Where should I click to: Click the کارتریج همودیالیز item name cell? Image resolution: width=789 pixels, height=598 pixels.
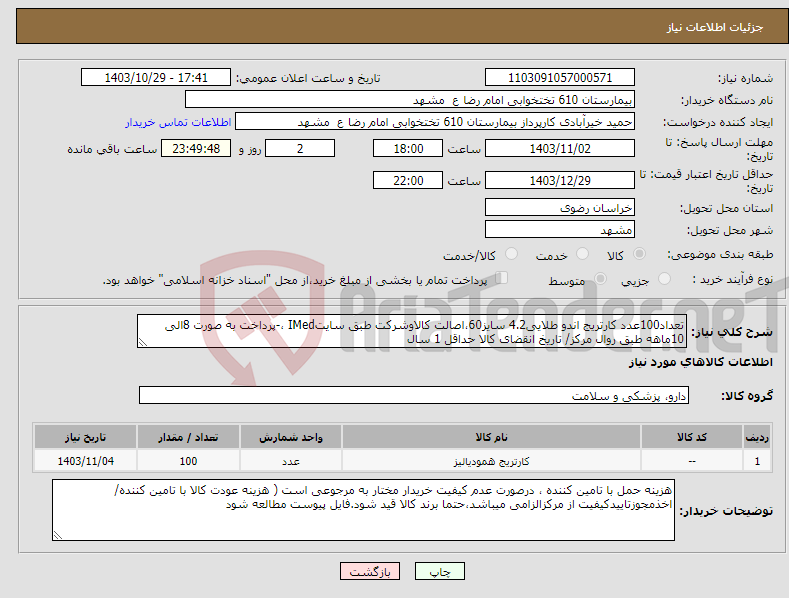coord(491,461)
